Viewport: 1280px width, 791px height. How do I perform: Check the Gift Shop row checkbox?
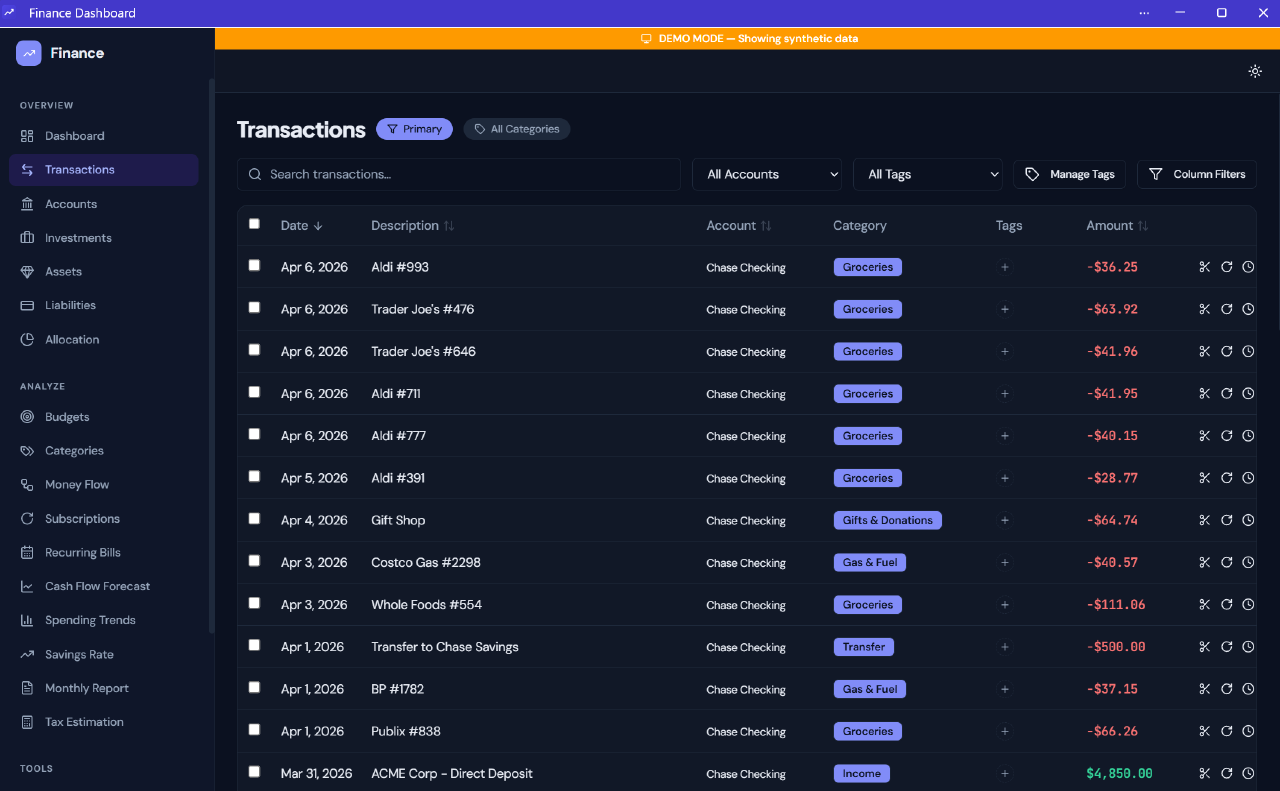[254, 518]
